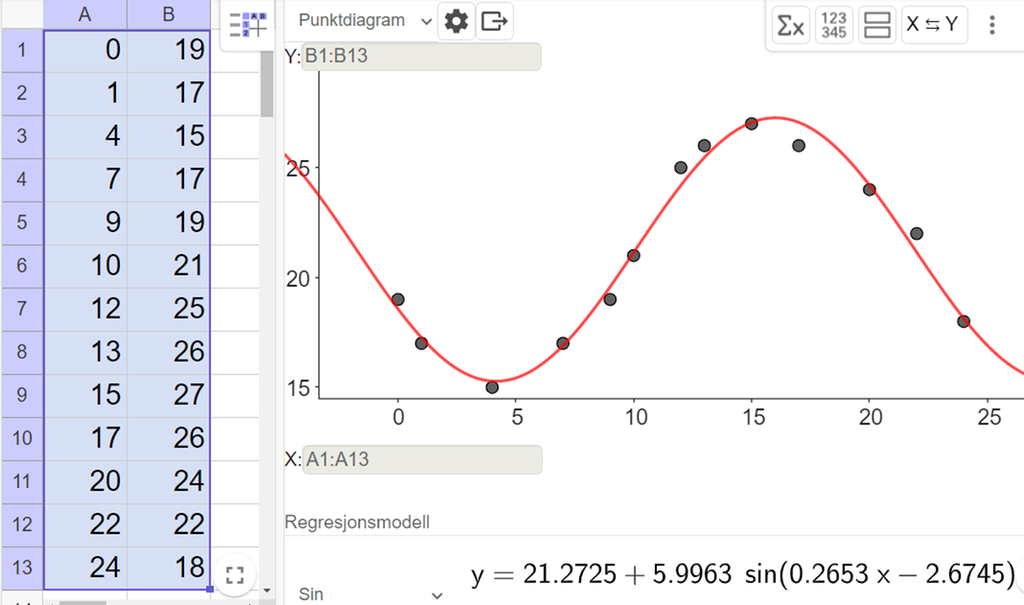Screen dimensions: 1024x605
Task: Click the 123/345 show-data icon
Action: tap(836, 25)
